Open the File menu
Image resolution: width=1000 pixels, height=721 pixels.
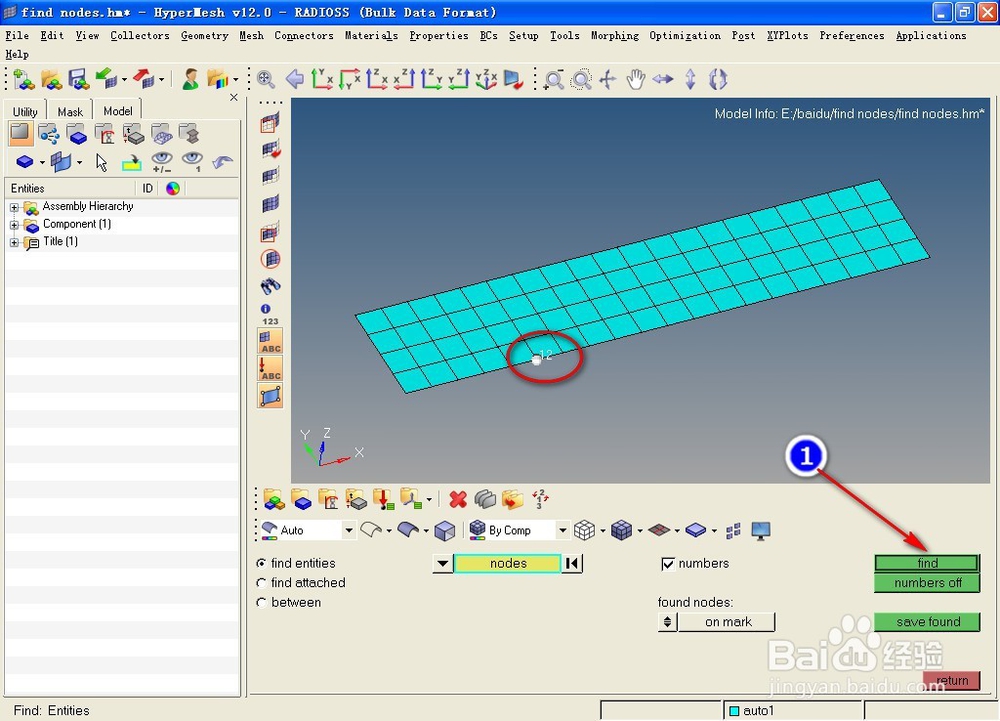17,36
